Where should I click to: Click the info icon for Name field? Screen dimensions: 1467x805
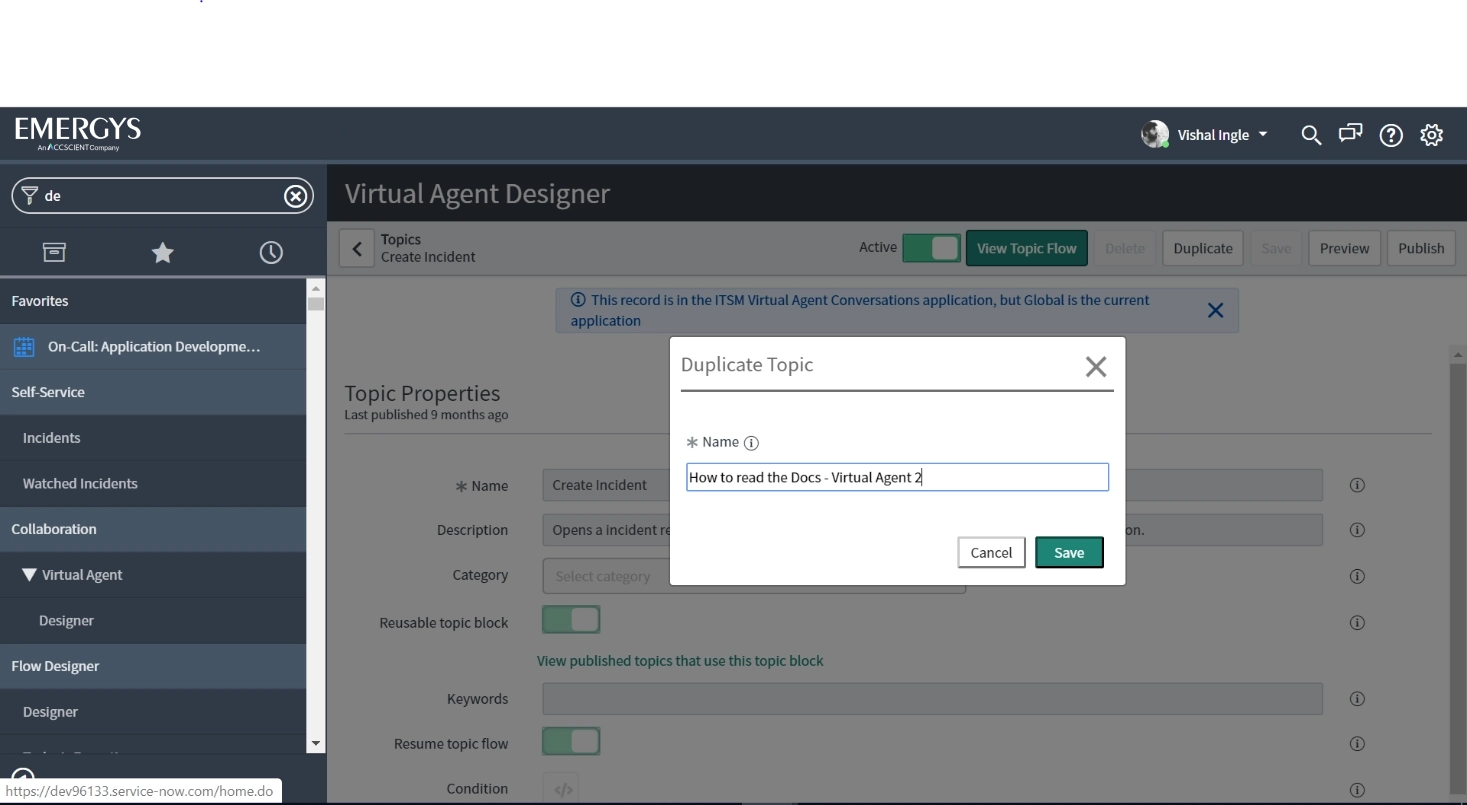coord(1357,485)
